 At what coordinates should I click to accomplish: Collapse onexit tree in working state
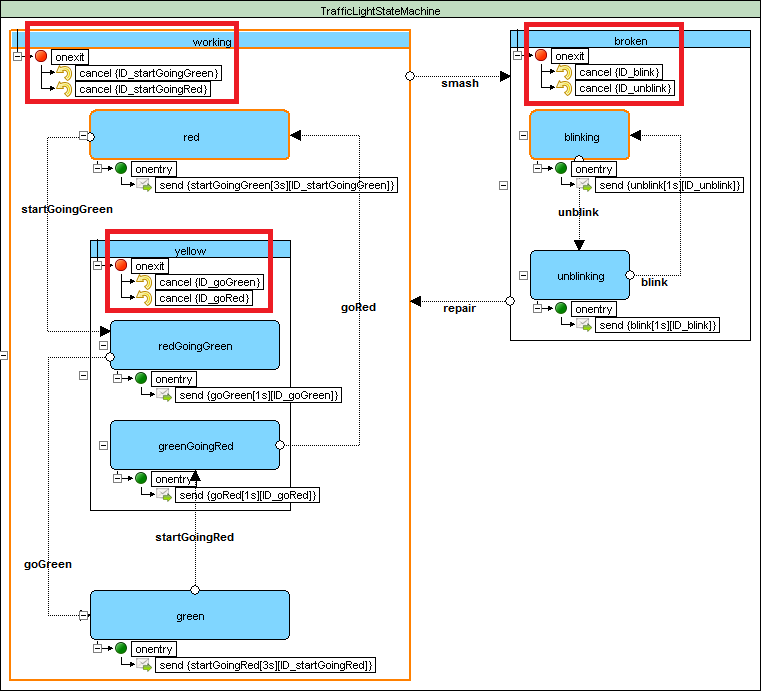pos(18,57)
